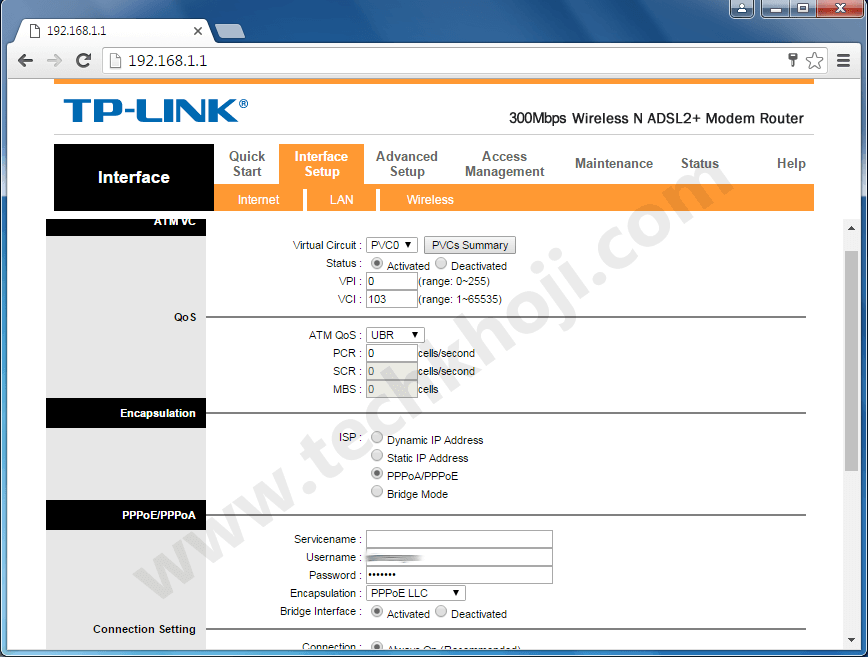Screen dimensions: 868x657
Task: Click the browser forward arrow
Action: click(x=54, y=60)
